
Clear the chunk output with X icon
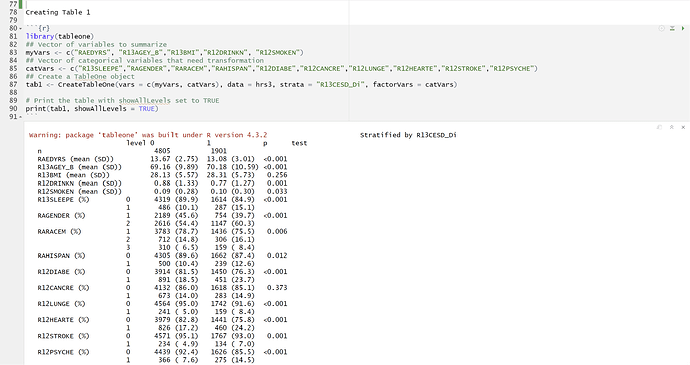tap(683, 127)
